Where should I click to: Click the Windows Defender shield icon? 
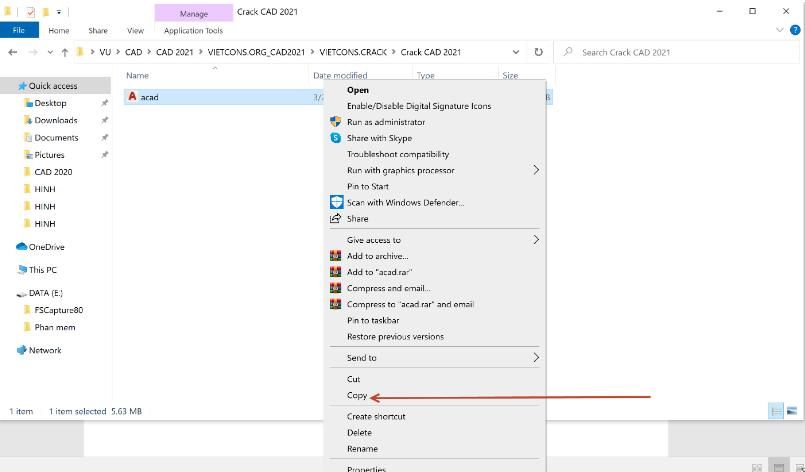click(x=336, y=202)
